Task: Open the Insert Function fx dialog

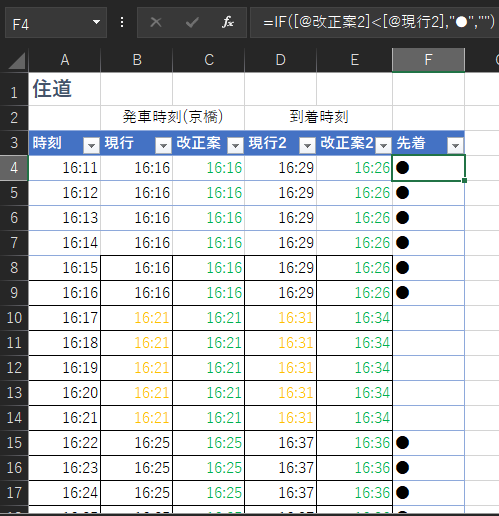Action: pyautogui.click(x=228, y=23)
